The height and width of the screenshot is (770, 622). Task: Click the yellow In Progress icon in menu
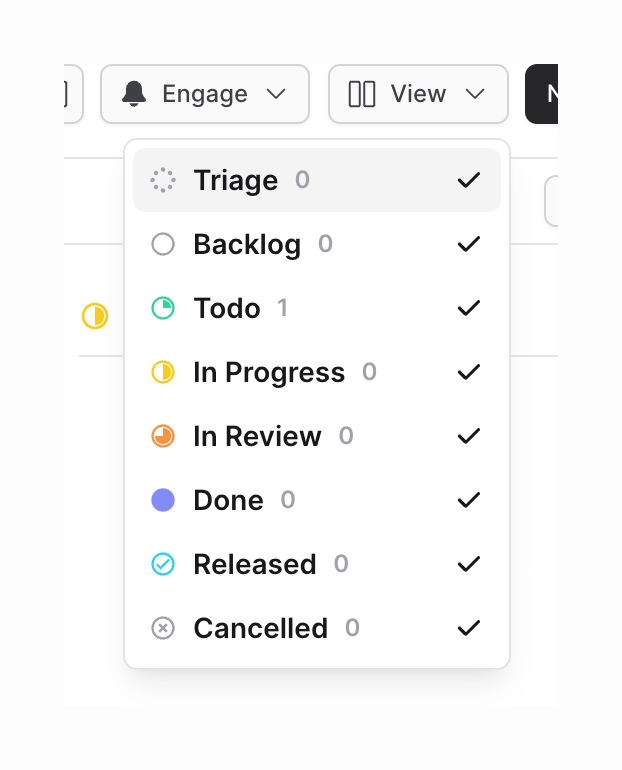point(162,372)
